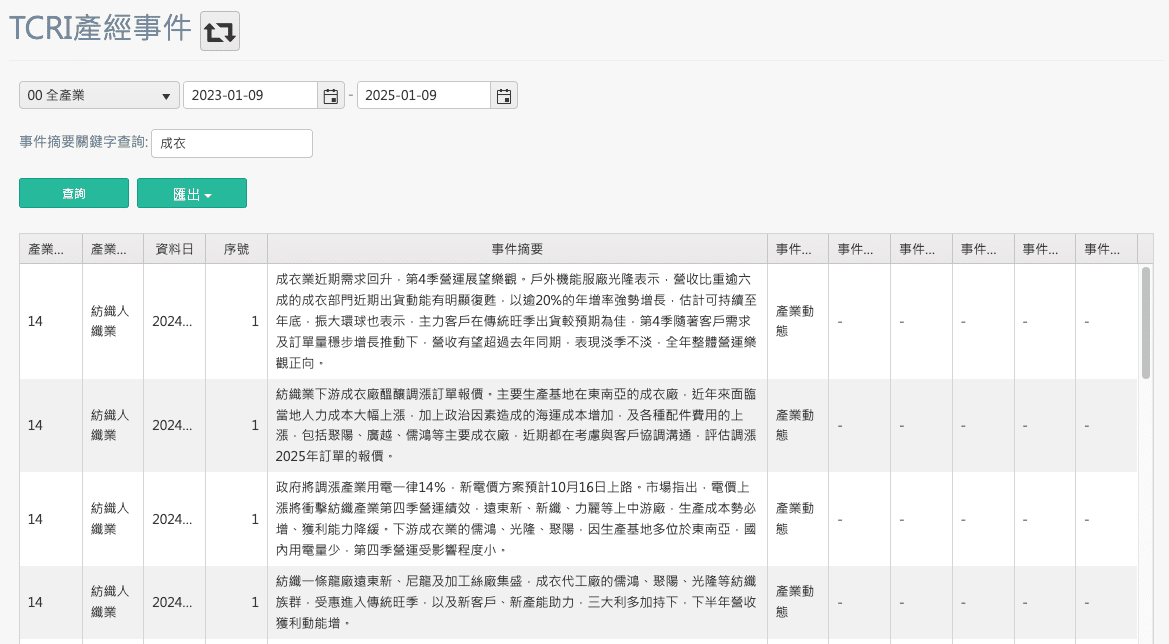The height and width of the screenshot is (644, 1169).
Task: Open the start date calendar picker
Action: click(330, 95)
